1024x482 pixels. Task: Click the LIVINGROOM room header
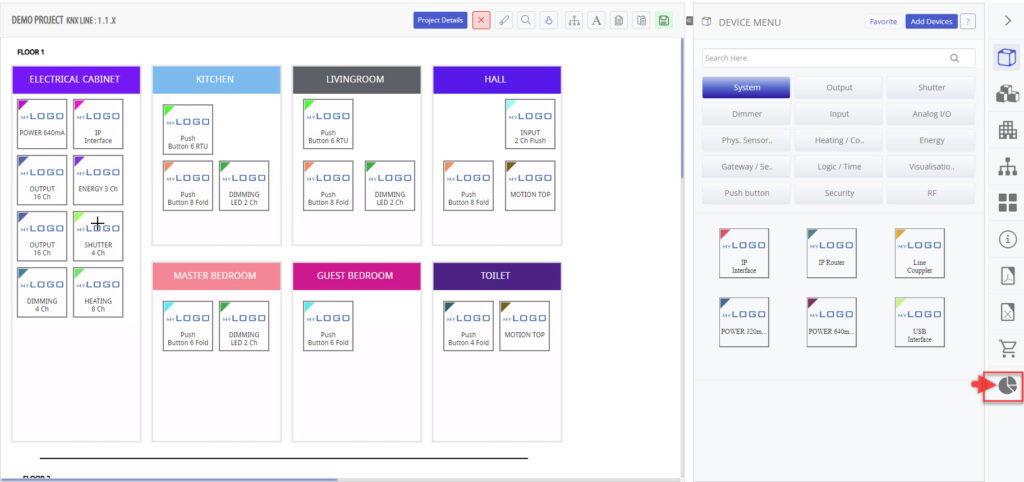357,80
